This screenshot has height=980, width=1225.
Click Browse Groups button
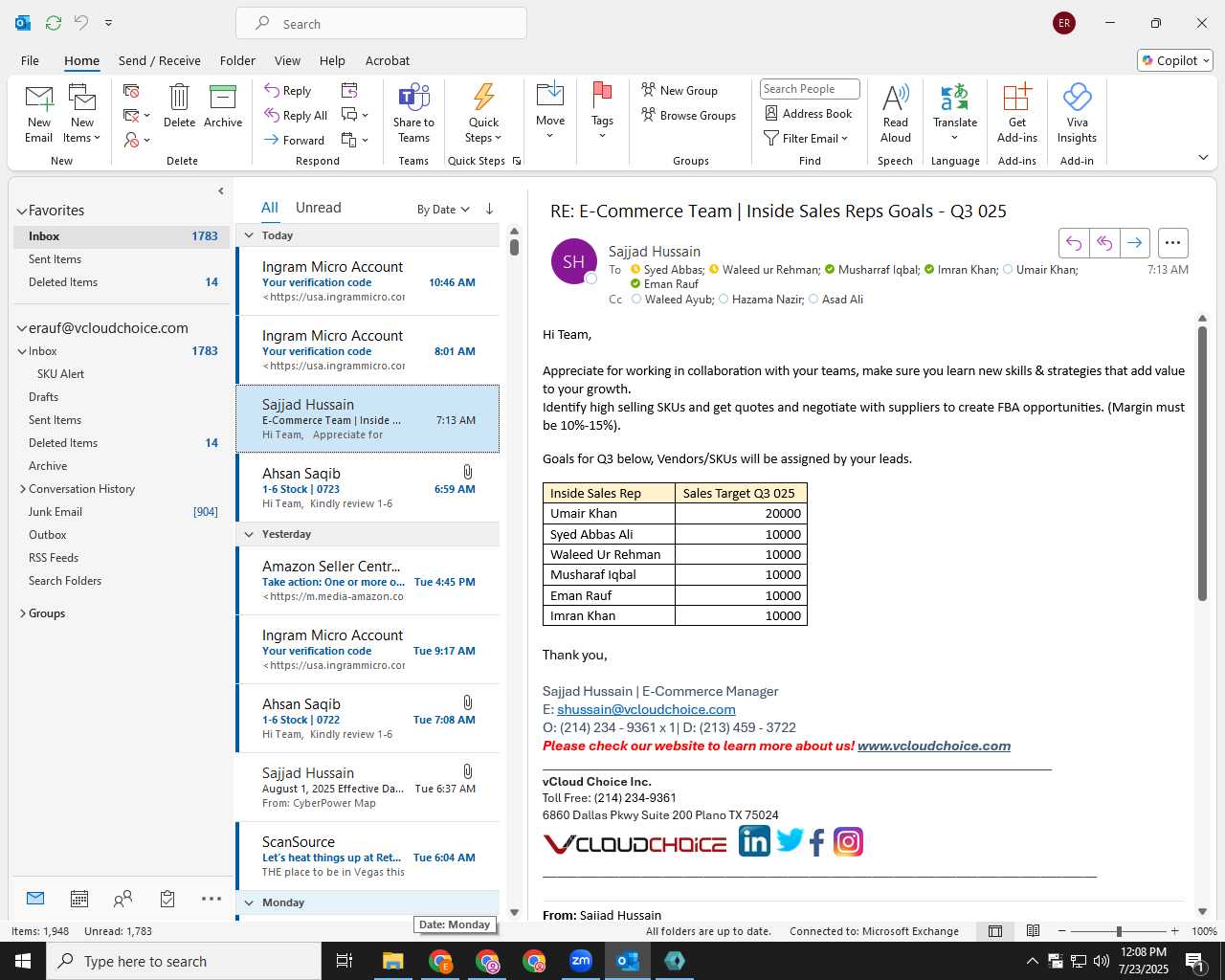point(689,115)
